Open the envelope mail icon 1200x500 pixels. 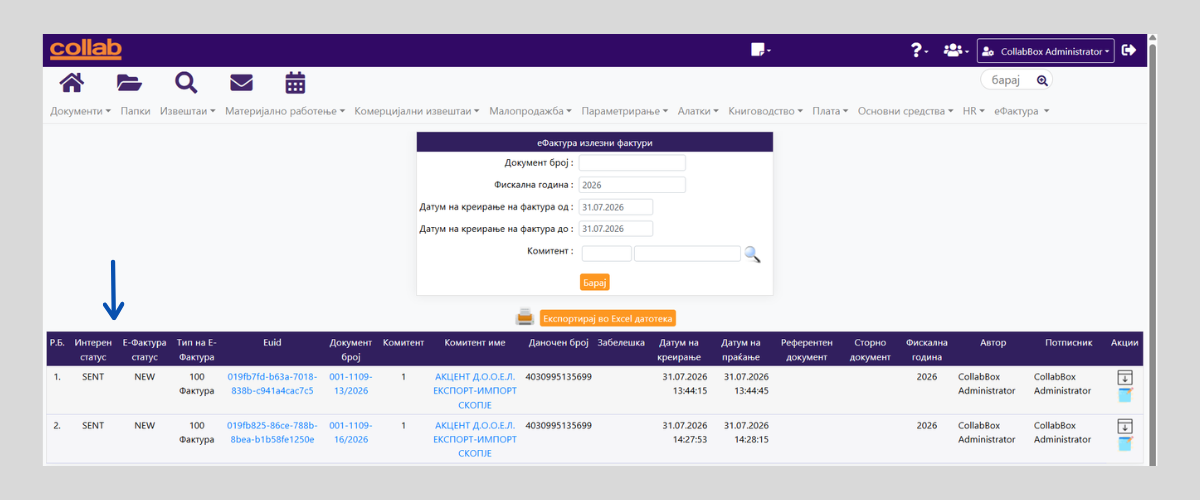(x=241, y=82)
